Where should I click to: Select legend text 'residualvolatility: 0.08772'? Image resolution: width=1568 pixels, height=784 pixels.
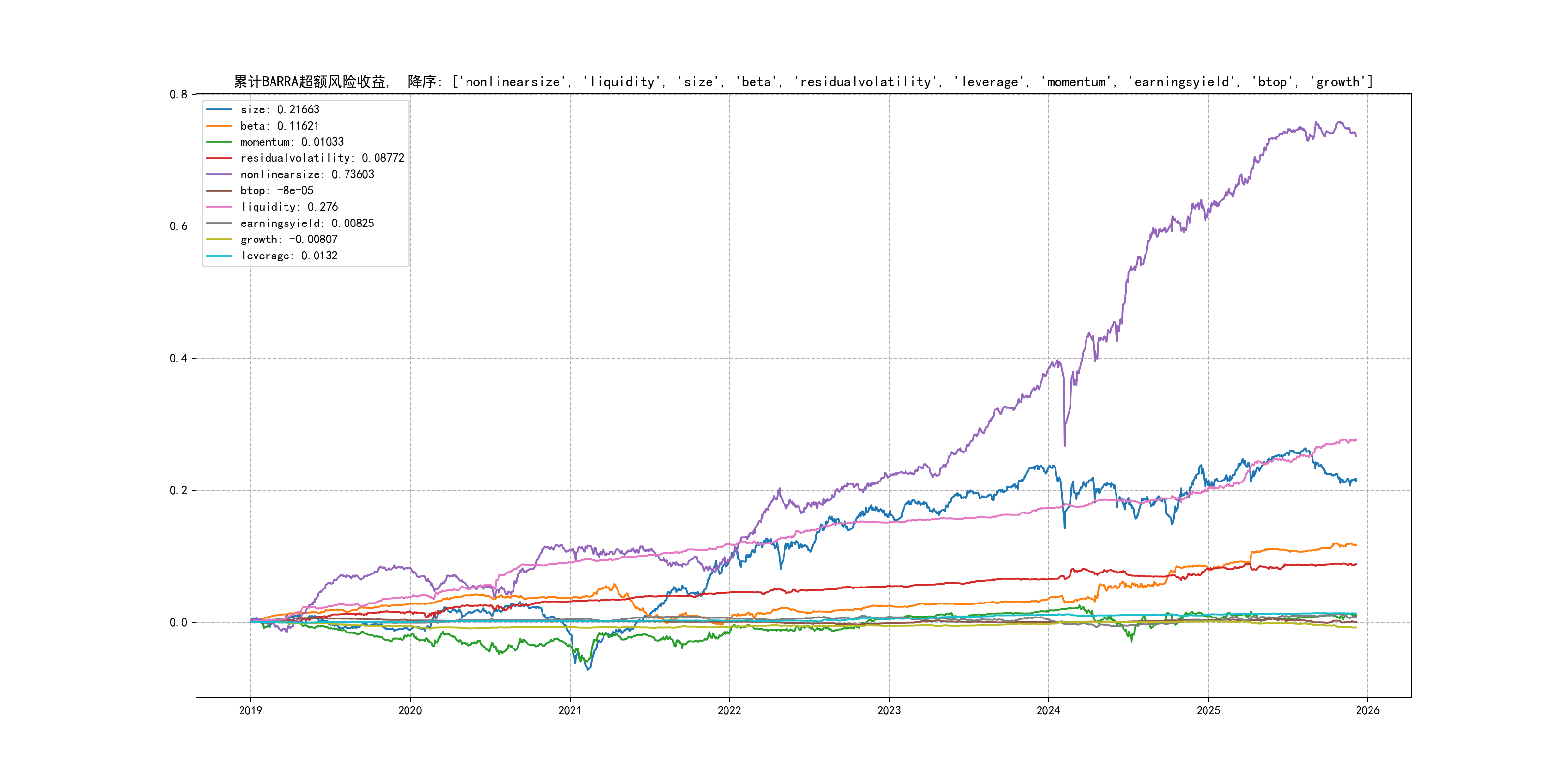[322, 158]
